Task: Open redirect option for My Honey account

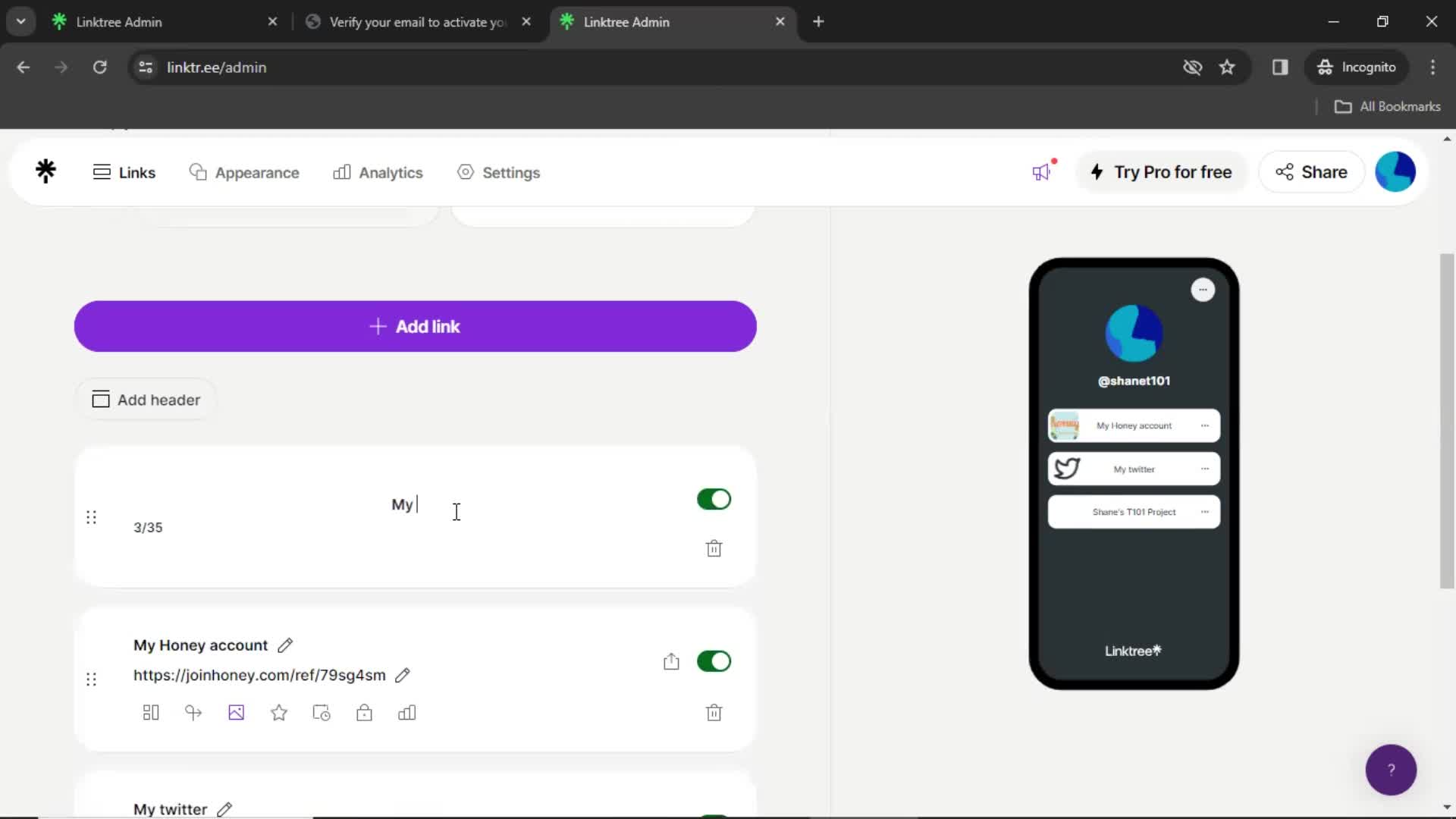Action: tap(193, 713)
